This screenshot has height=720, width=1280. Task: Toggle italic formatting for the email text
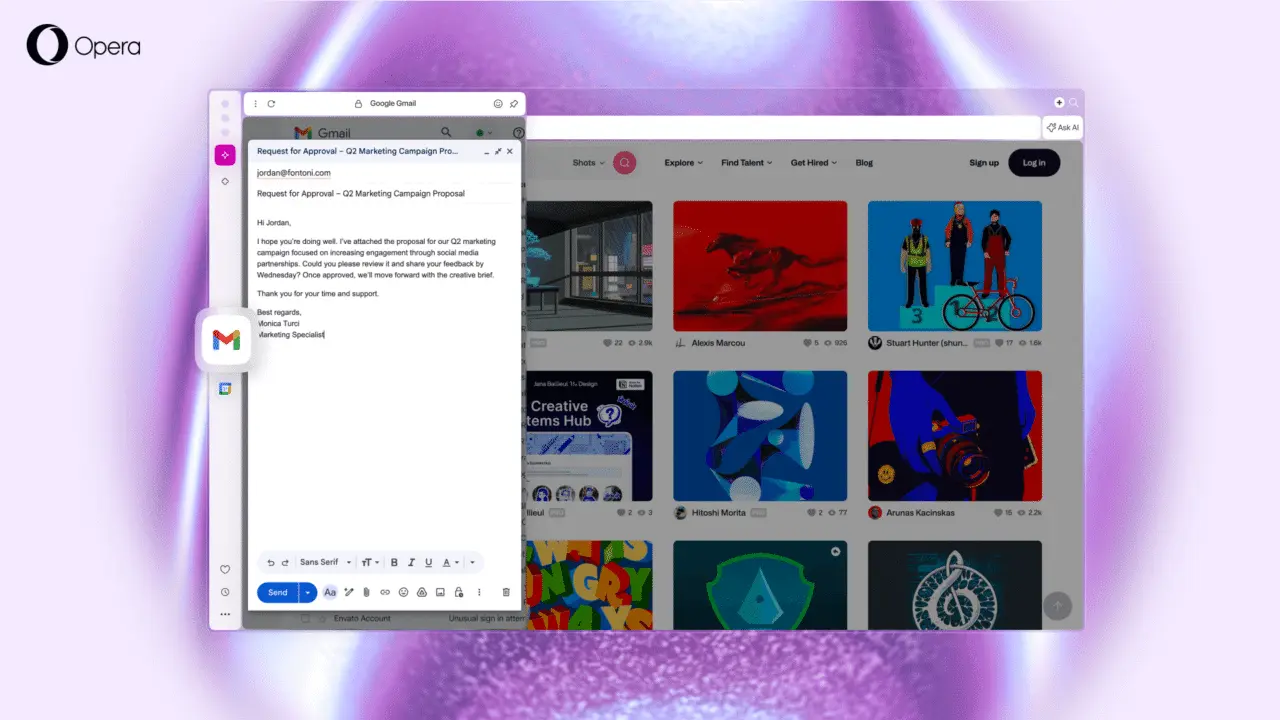(411, 562)
